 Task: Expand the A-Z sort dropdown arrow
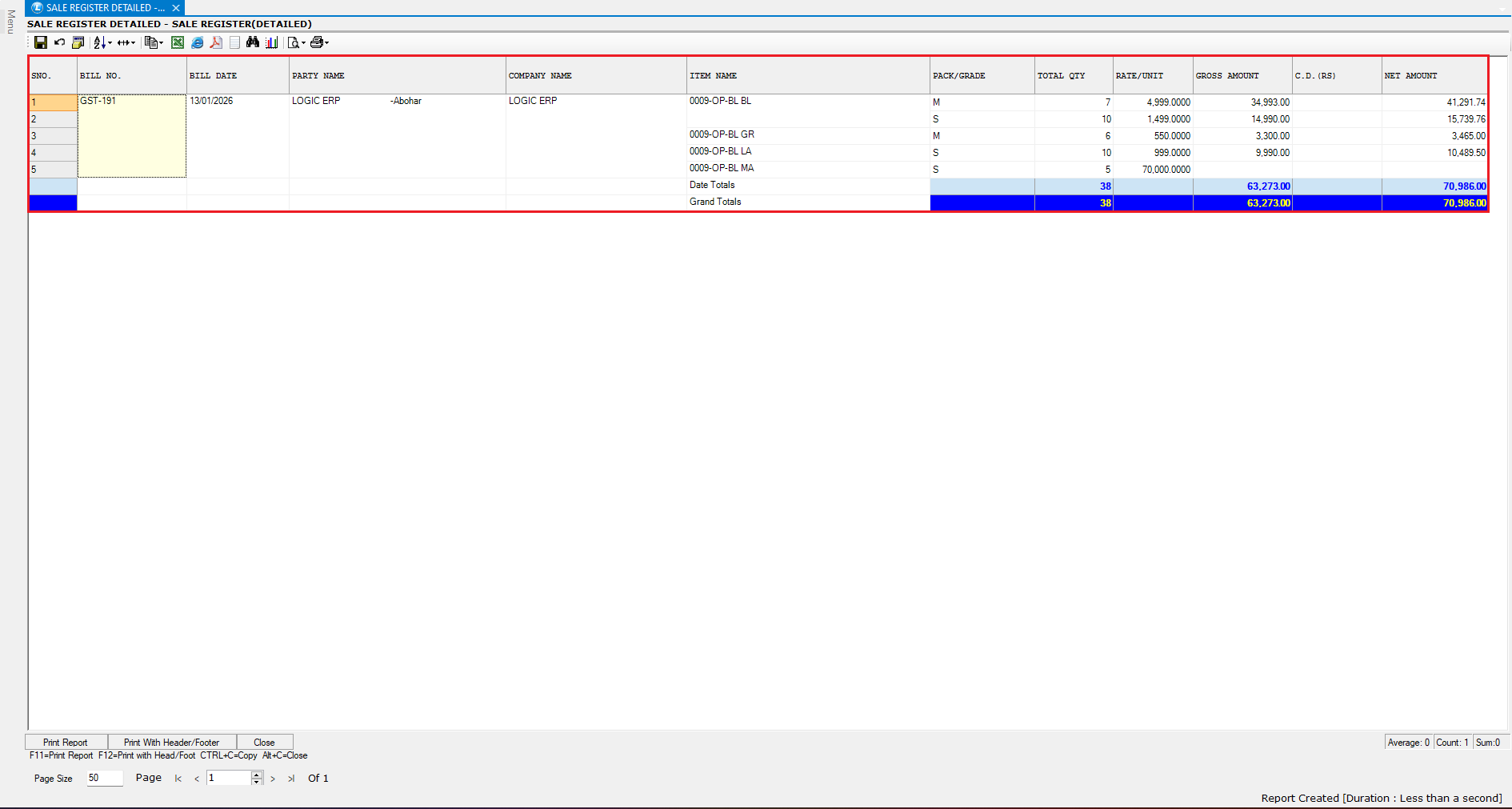(110, 43)
